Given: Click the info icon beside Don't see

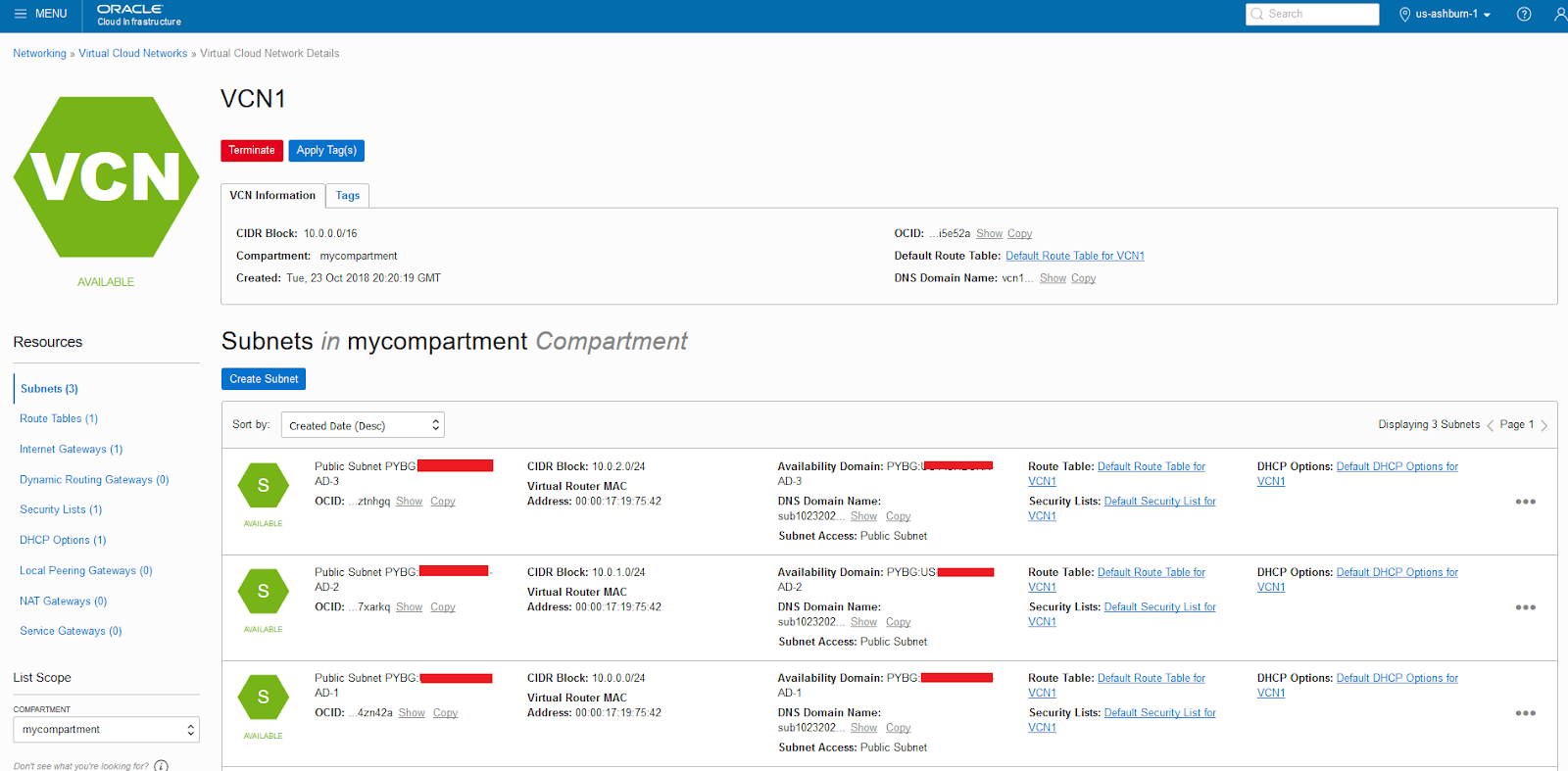Looking at the screenshot, I should [161, 765].
